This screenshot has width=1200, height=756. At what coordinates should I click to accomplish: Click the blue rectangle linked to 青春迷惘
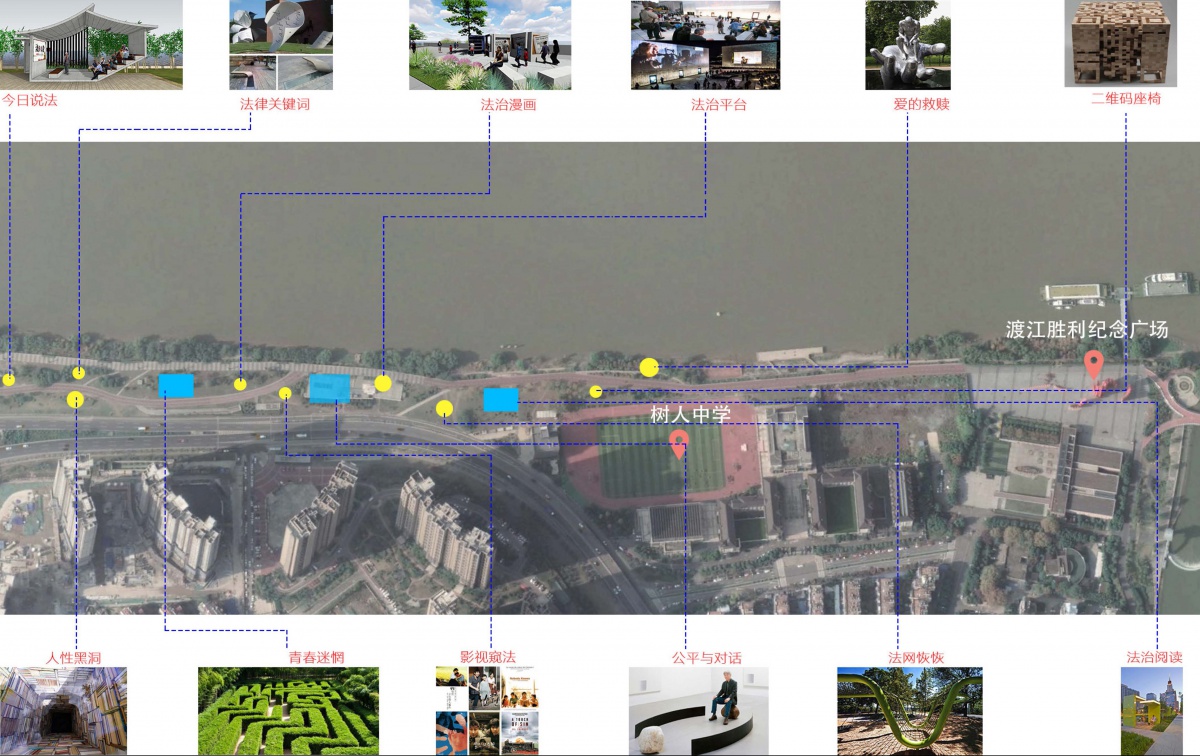pyautogui.click(x=176, y=386)
